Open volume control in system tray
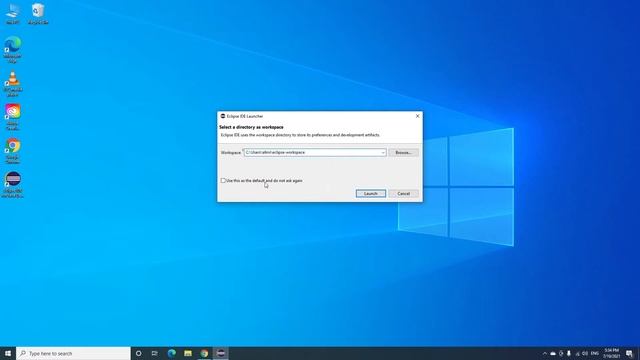Image resolution: width=640 pixels, height=360 pixels. (x=585, y=353)
